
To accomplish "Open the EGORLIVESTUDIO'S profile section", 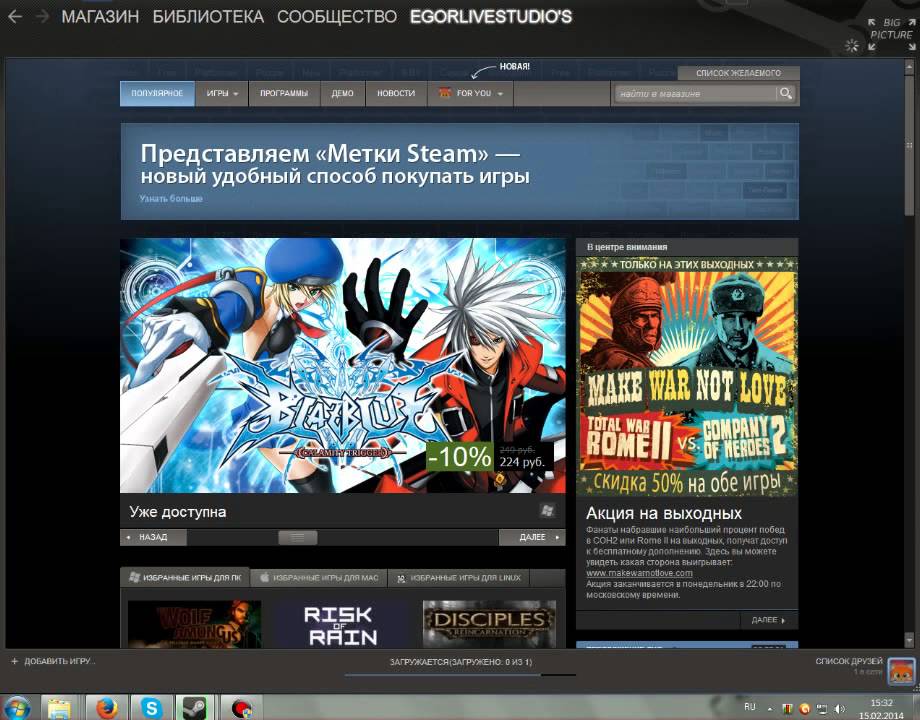I will (x=491, y=16).
